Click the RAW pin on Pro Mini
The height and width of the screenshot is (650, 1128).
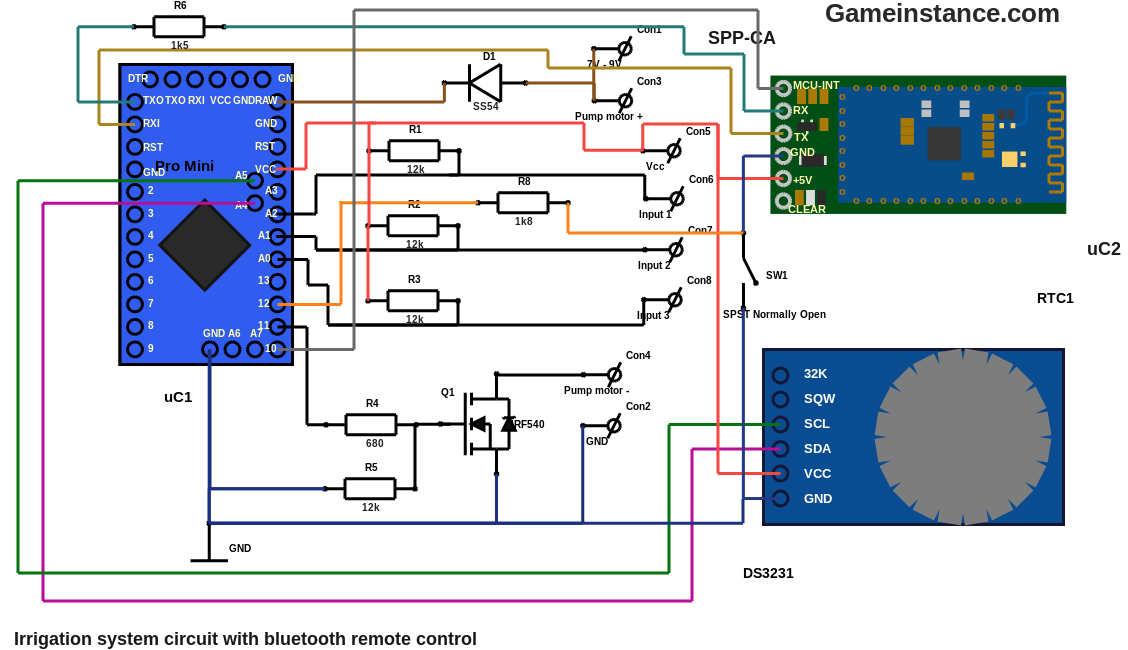coord(277,101)
